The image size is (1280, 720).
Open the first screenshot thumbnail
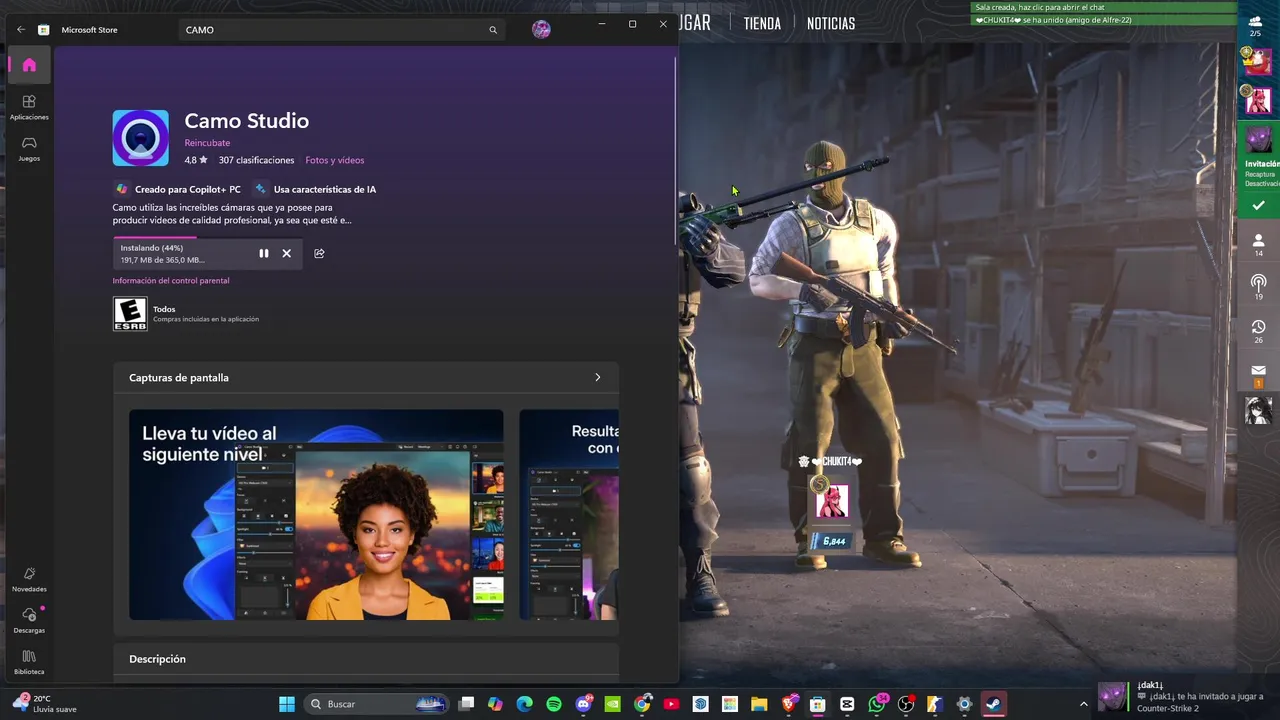[316, 514]
